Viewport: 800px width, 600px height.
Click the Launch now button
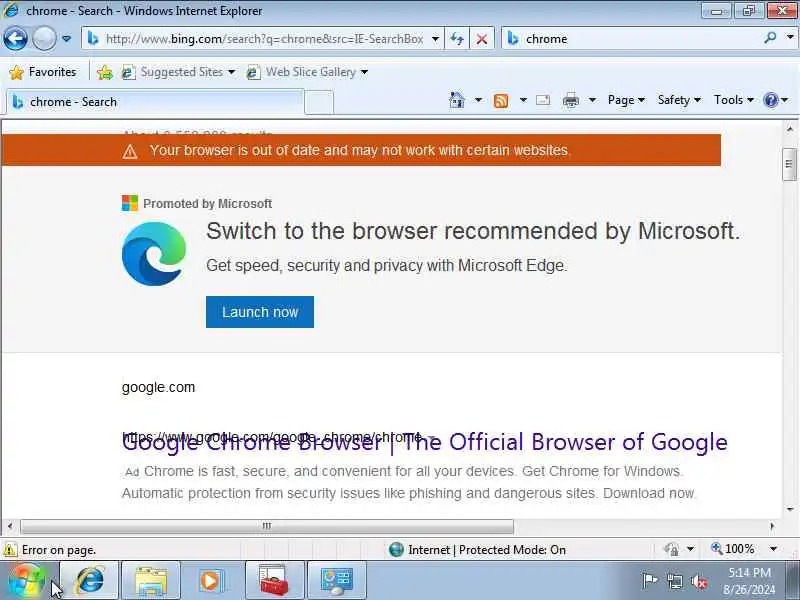(260, 312)
